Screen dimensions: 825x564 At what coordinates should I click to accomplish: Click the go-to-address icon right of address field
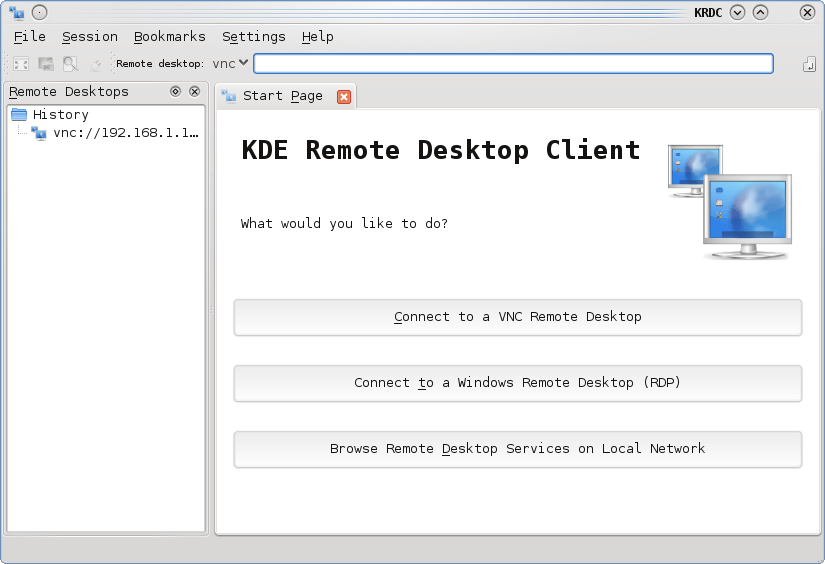click(x=809, y=64)
